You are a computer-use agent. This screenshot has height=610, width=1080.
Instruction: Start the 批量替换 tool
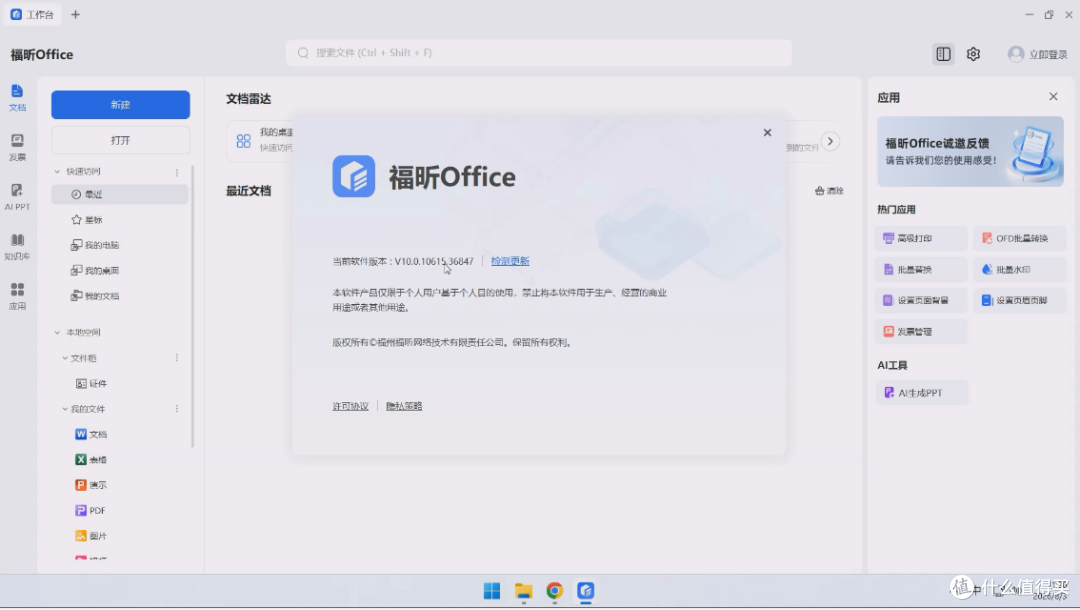click(x=921, y=269)
